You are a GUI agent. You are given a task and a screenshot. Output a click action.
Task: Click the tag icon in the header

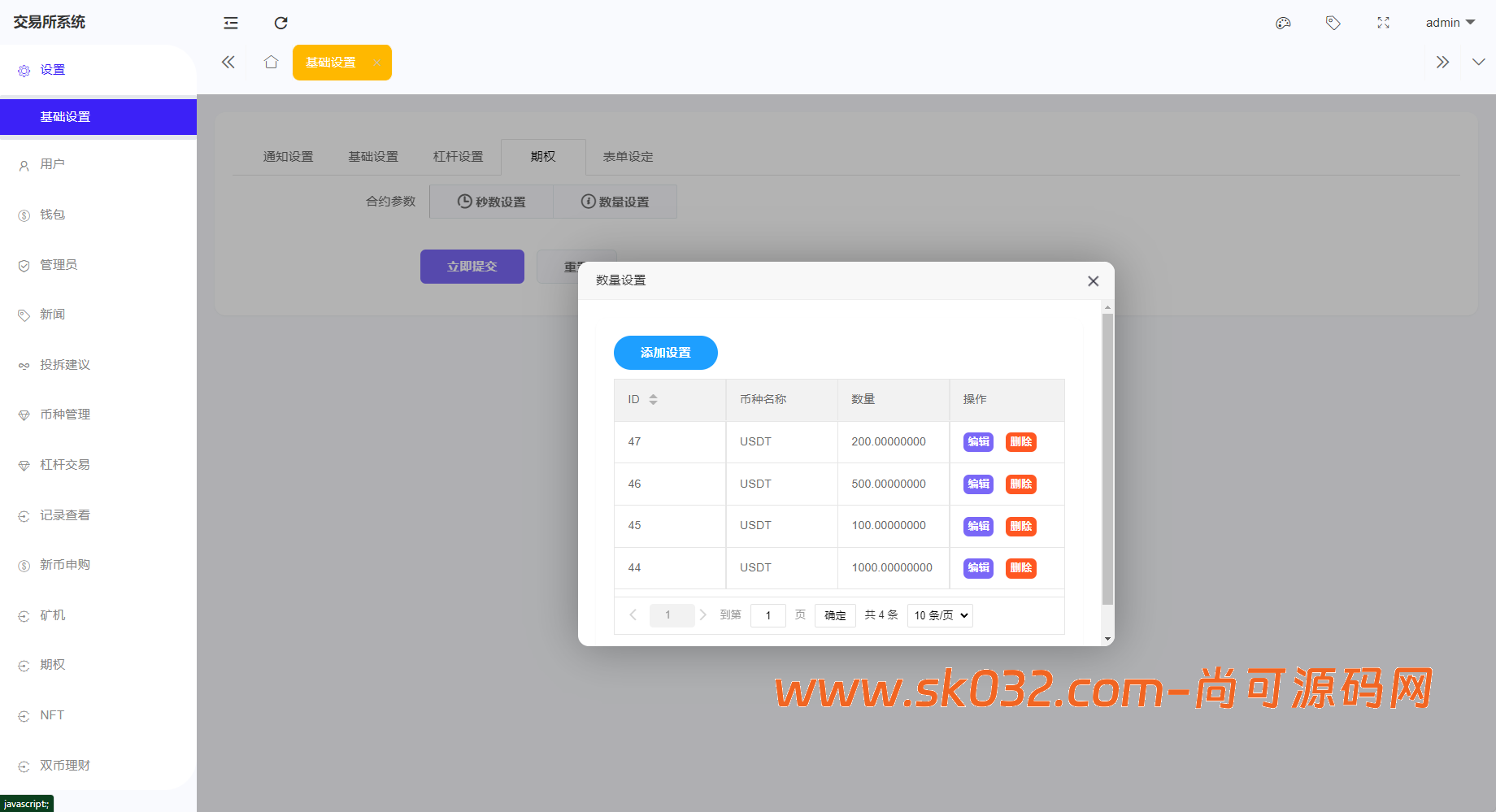point(1333,23)
